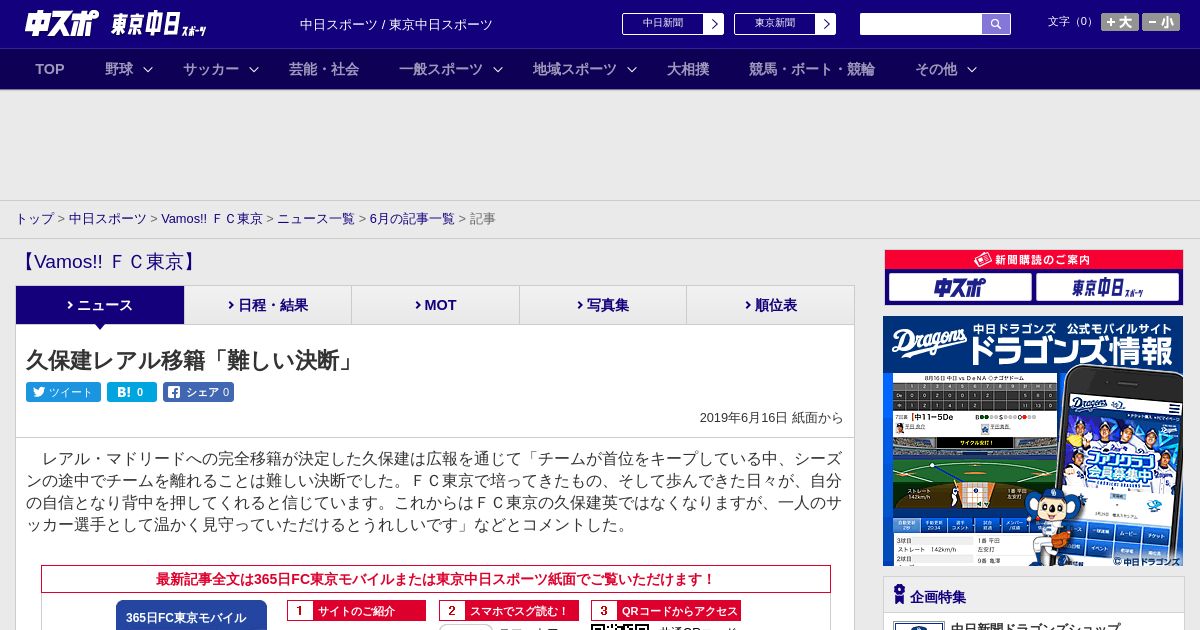Click the 東京中日スポーツ subscription banner logo
This screenshot has height=630, width=1200.
coord(1107,287)
